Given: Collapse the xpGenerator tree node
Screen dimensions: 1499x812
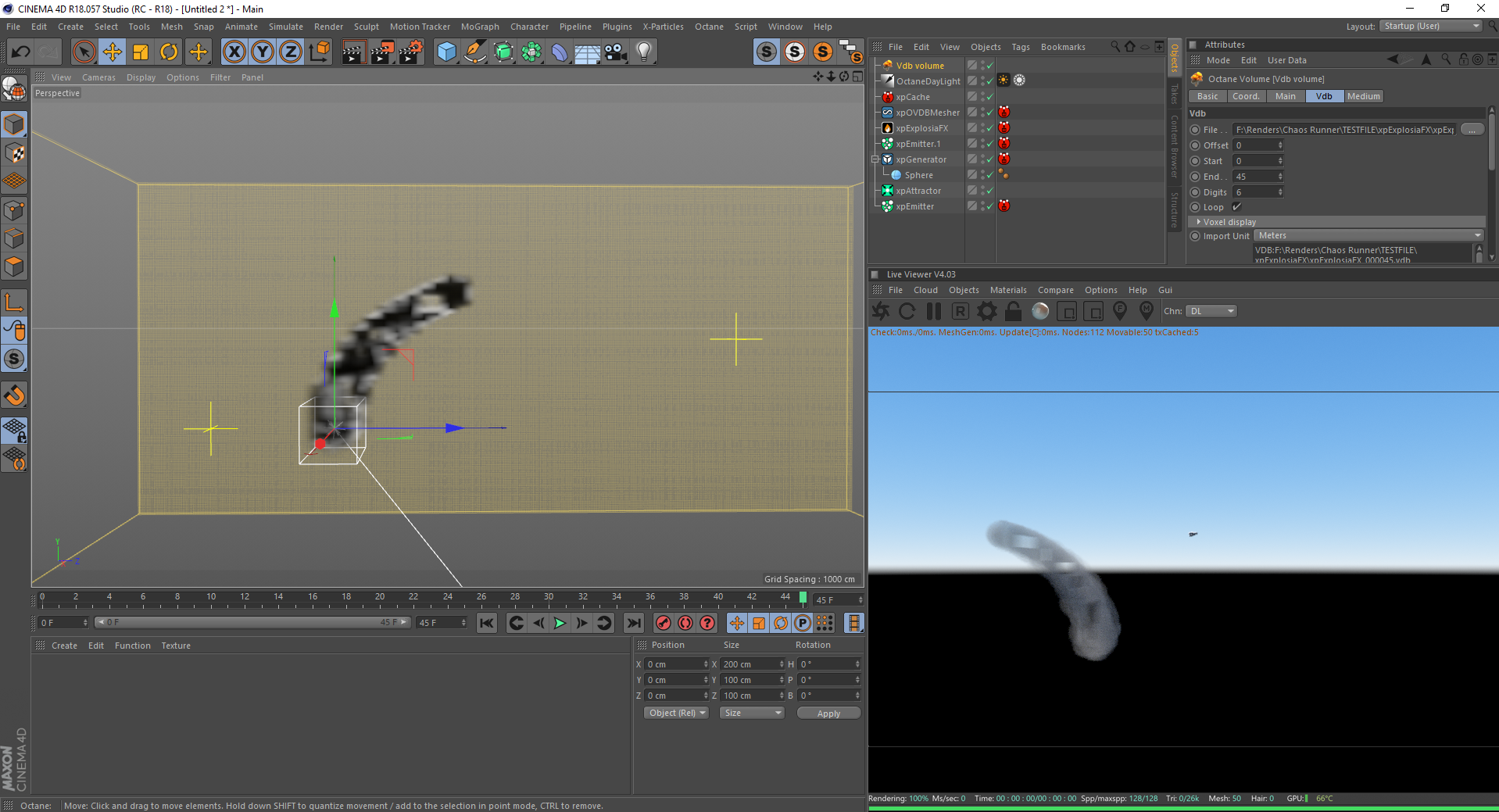Looking at the screenshot, I should 876,159.
